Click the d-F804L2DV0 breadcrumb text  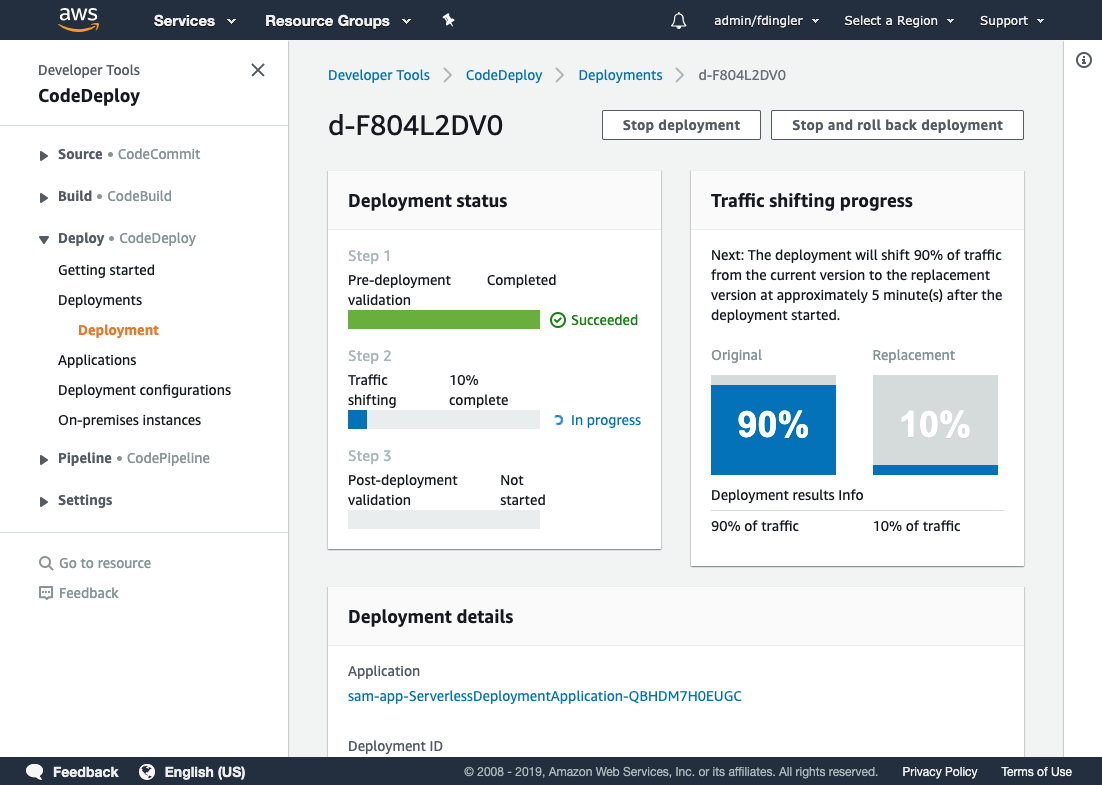tap(741, 75)
